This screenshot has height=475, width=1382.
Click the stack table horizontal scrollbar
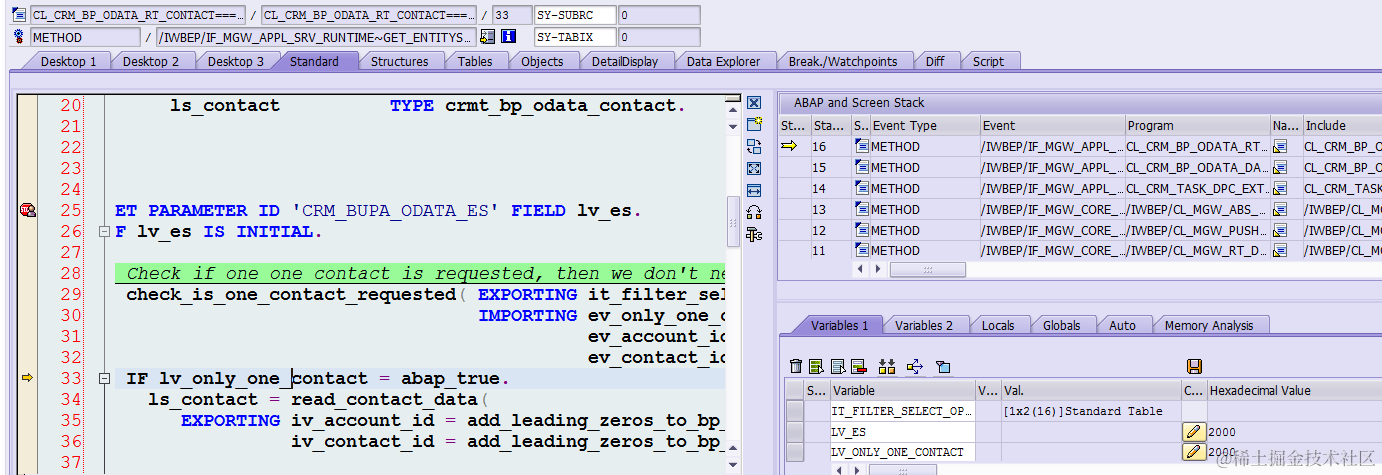[x=927, y=269]
